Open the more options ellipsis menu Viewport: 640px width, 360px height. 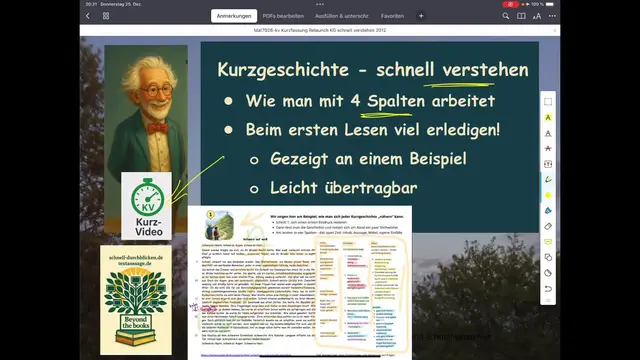coord(552,16)
